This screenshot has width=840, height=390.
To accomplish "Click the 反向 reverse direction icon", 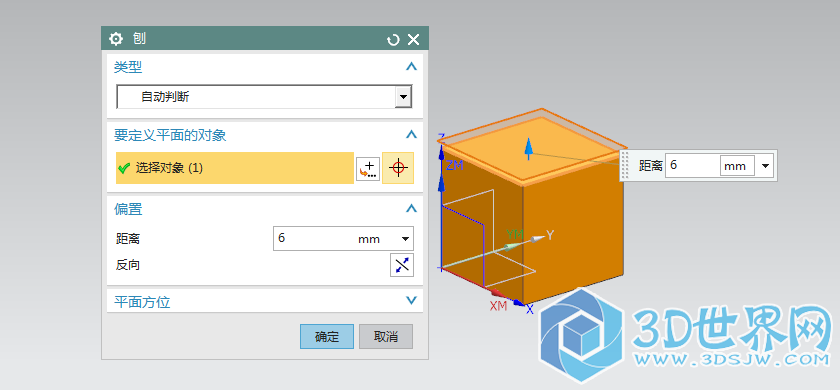I will 402,265.
